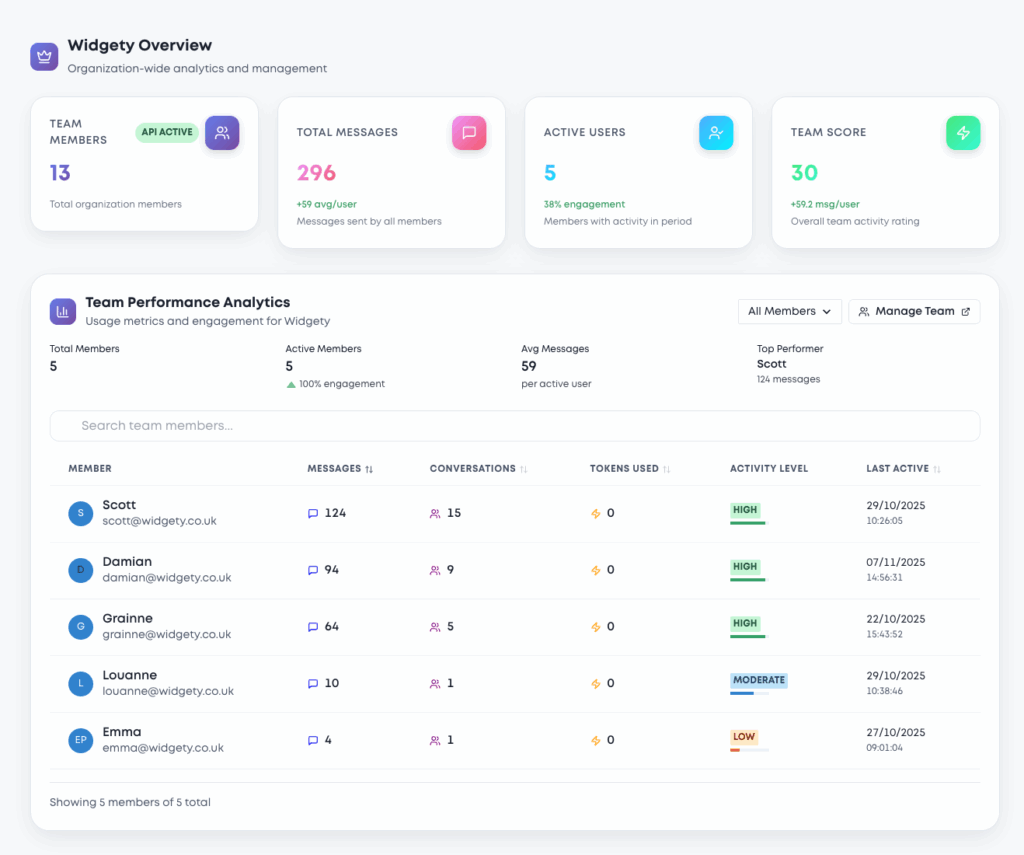
Task: Click grainne@widgety.co.uk email address
Action: [x=166, y=634]
